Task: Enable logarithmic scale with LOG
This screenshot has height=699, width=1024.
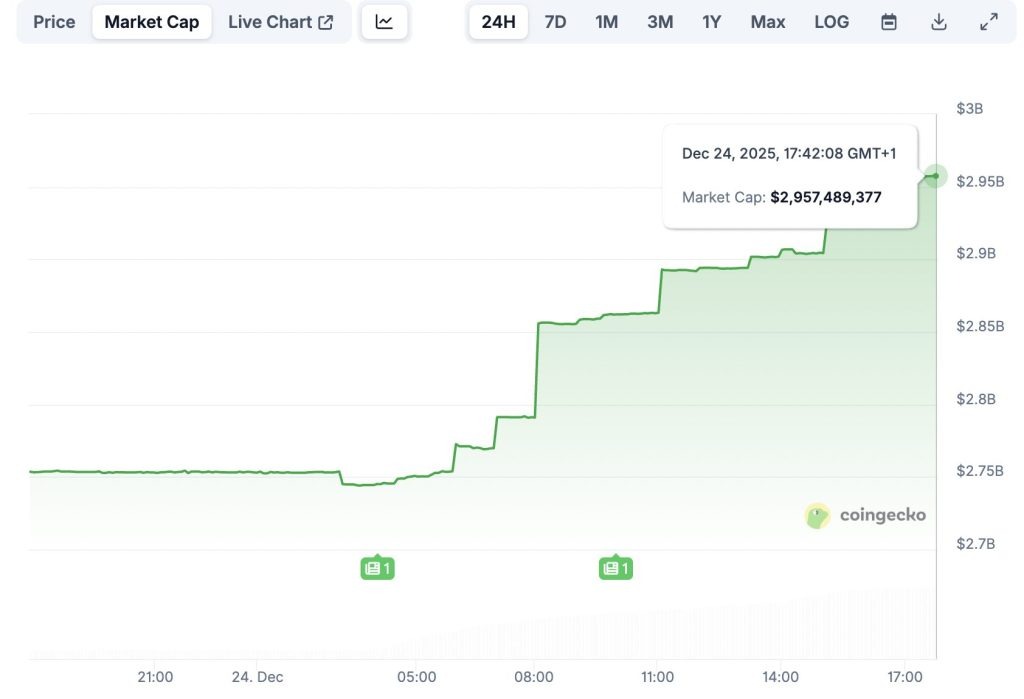Action: coord(831,21)
